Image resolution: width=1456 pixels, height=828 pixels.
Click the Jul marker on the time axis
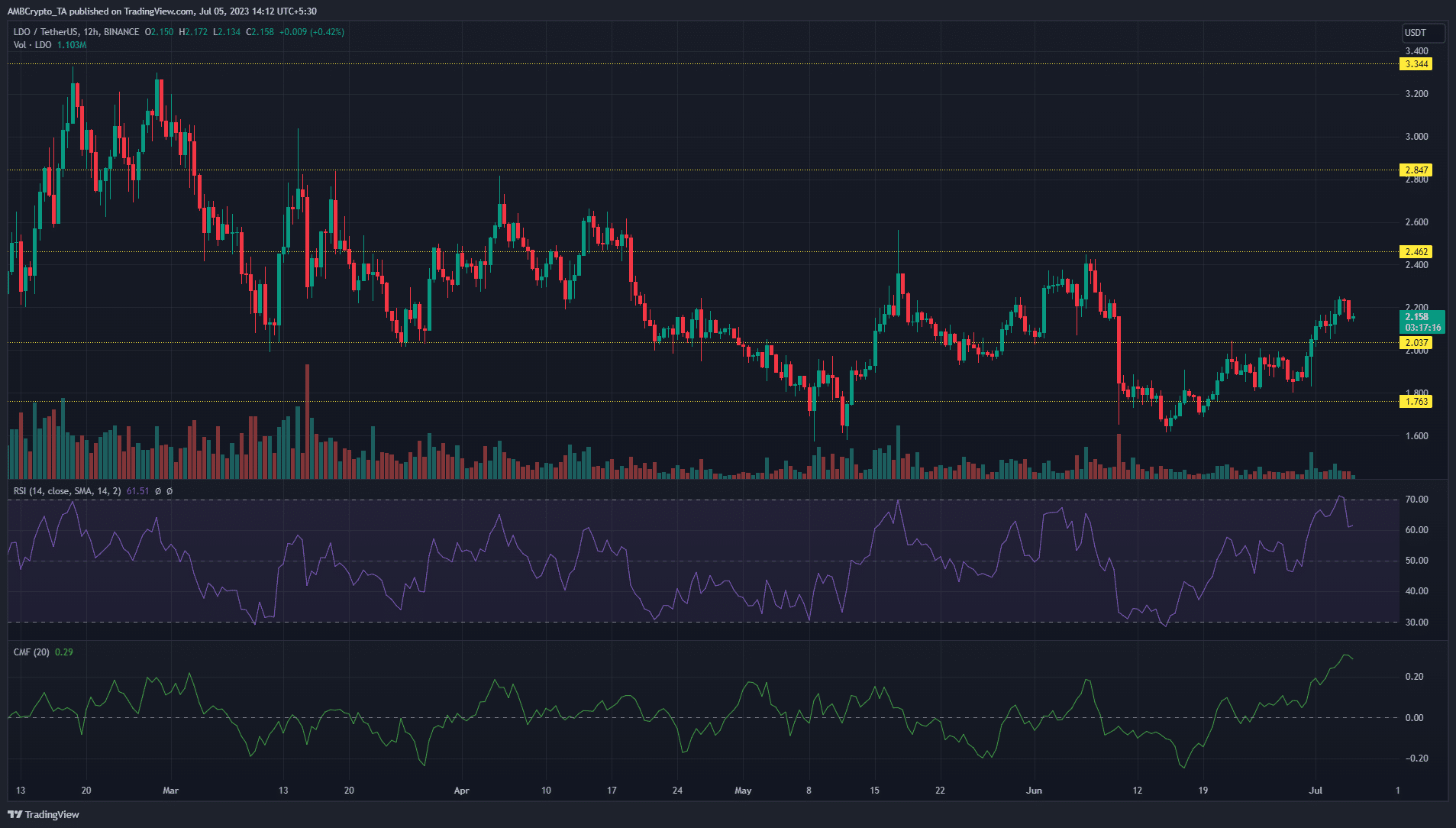pos(1316,791)
